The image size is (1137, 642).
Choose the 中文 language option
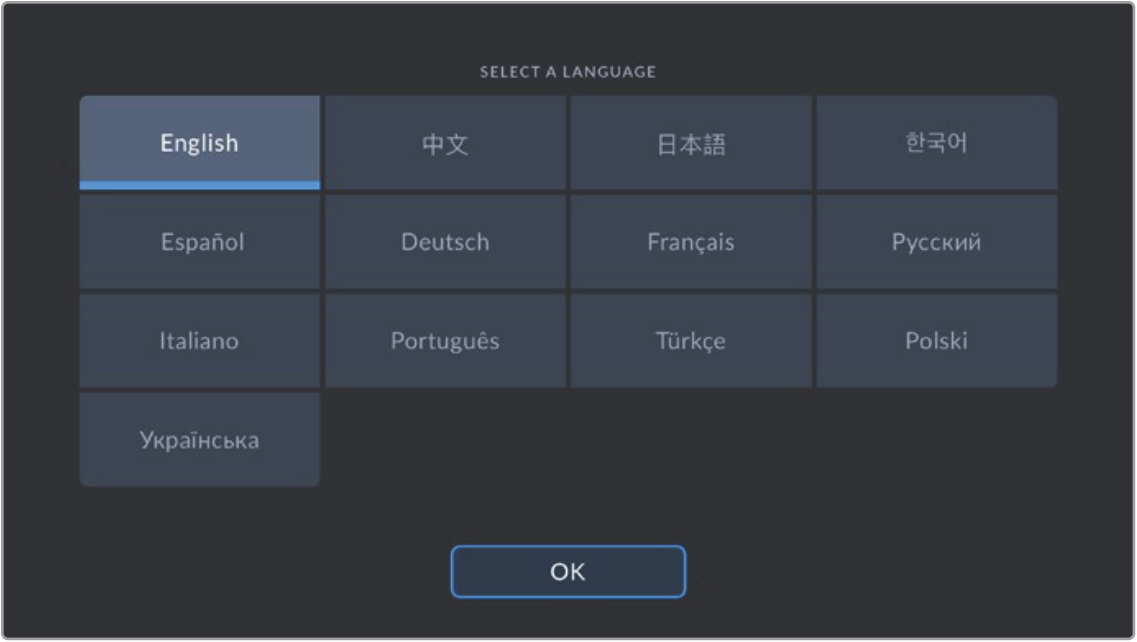click(445, 143)
